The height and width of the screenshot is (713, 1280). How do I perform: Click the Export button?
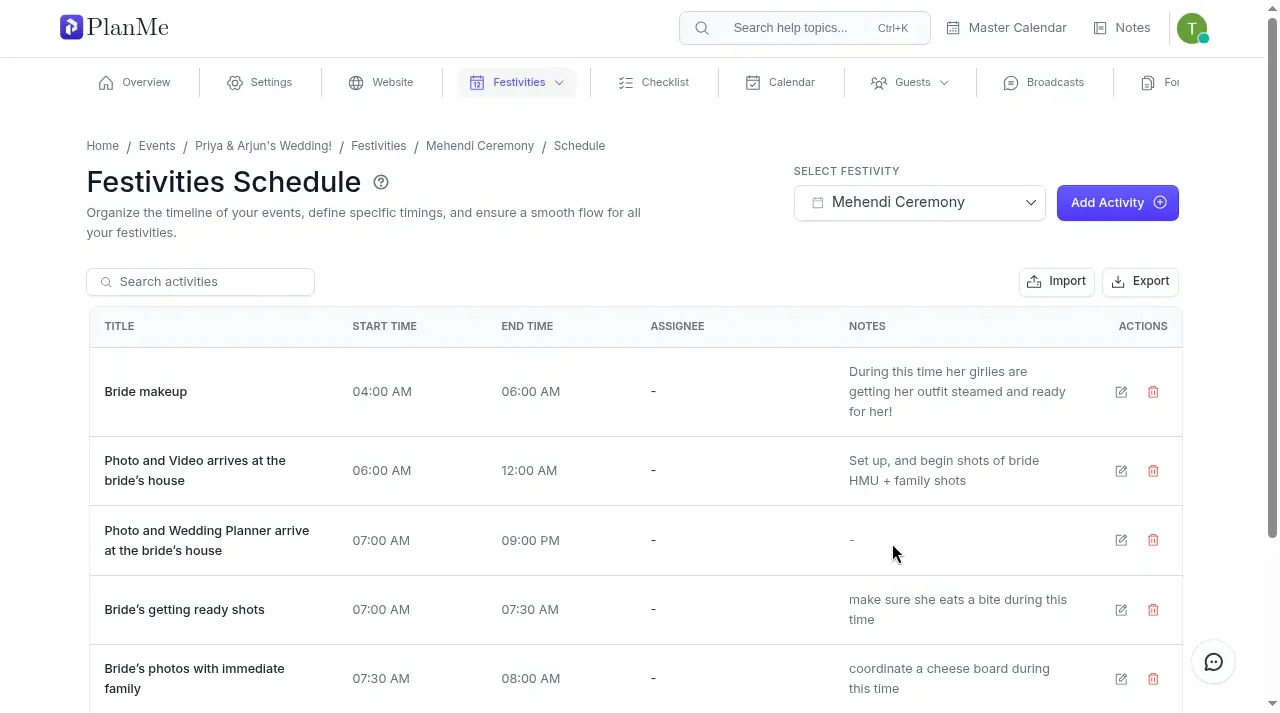[x=1140, y=282]
